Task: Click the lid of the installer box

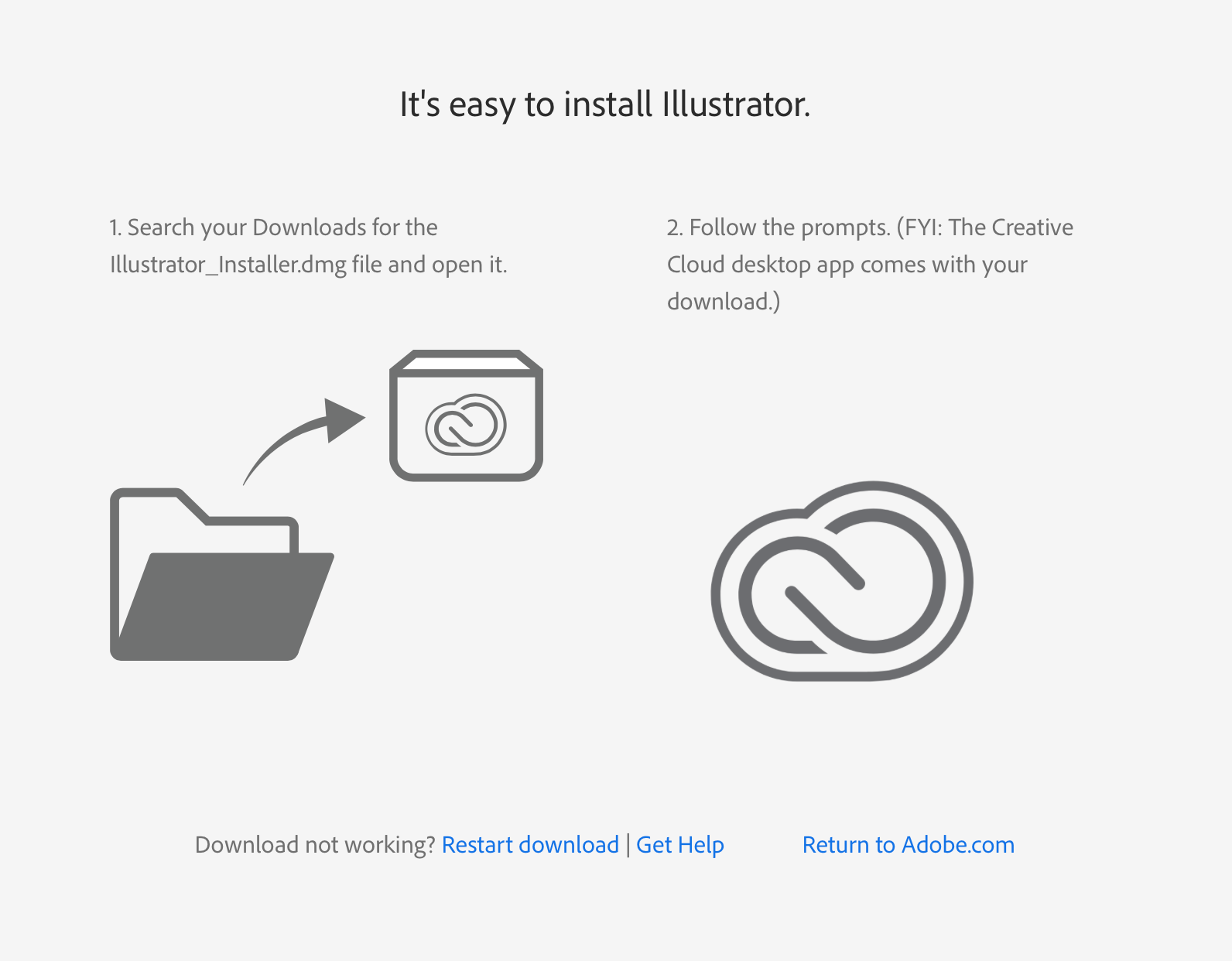Action: coord(466,362)
